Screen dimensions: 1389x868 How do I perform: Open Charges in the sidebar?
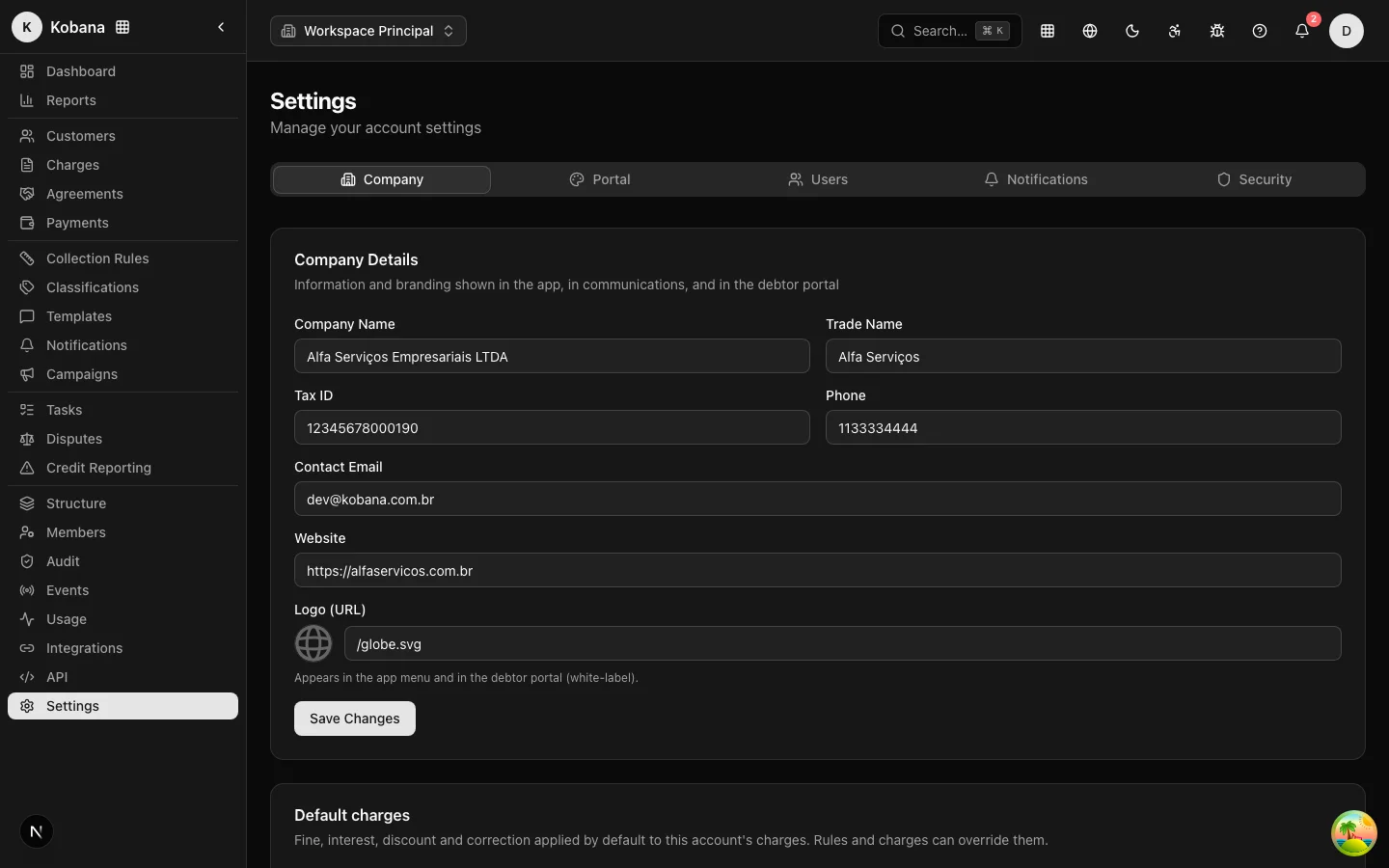click(123, 165)
